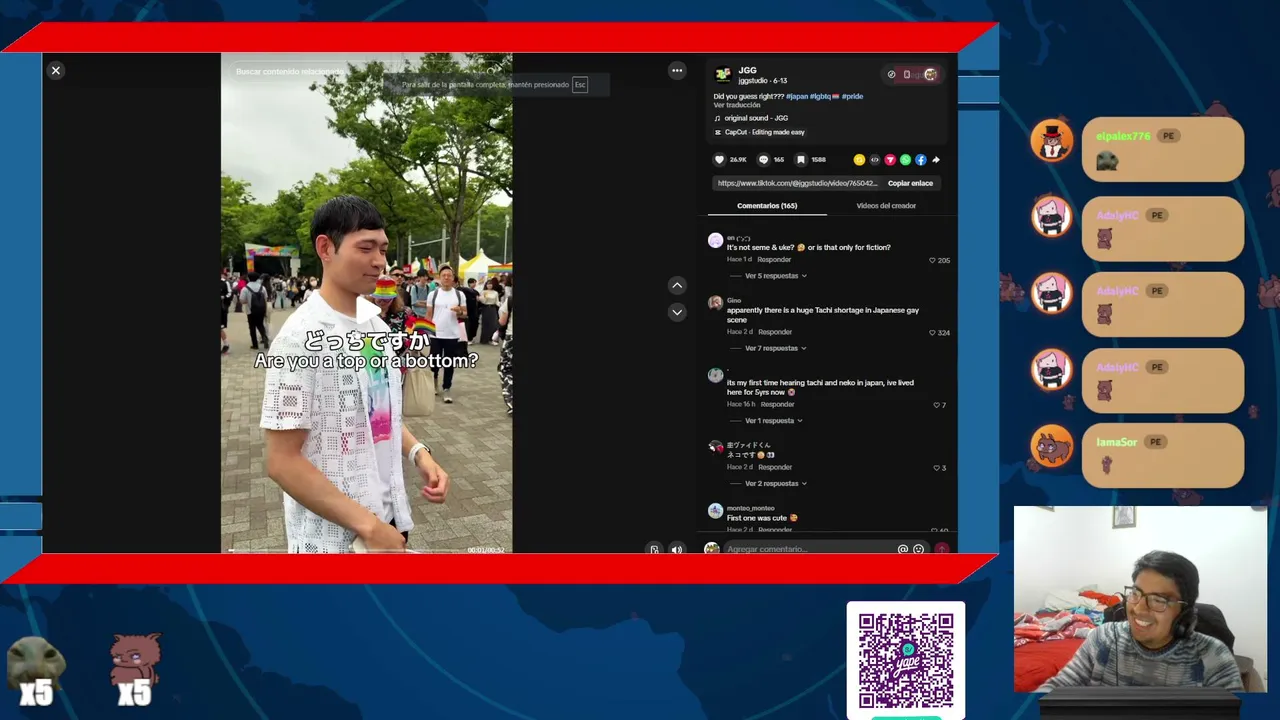
Task: Open the compass icon in top-right pill
Action: (892, 74)
